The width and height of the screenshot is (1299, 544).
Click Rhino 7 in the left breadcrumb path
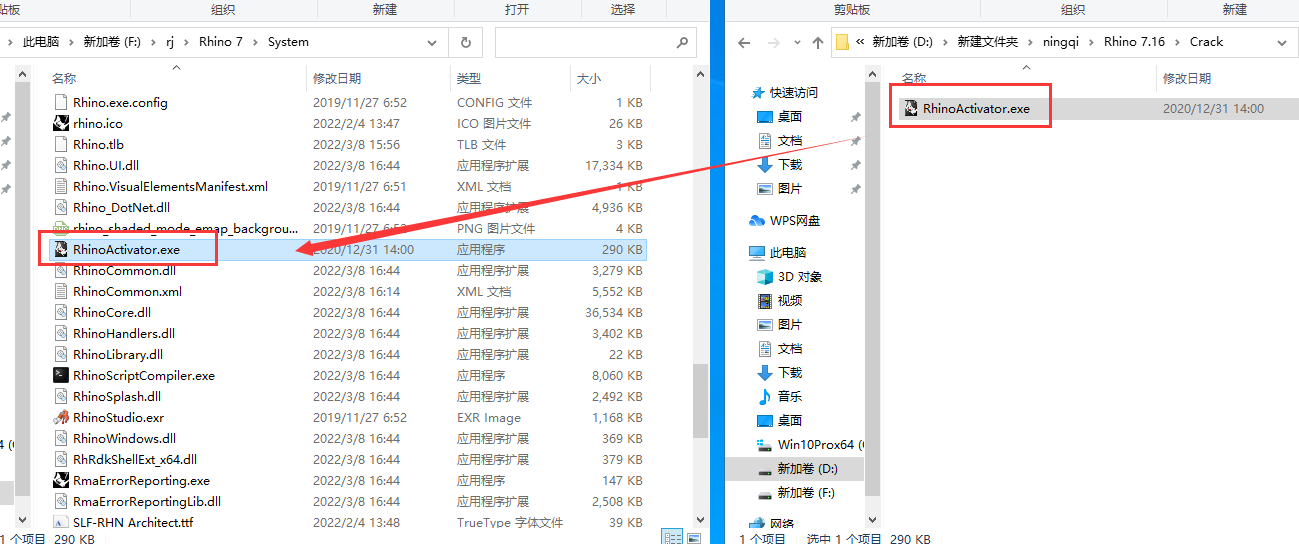pyautogui.click(x=221, y=42)
